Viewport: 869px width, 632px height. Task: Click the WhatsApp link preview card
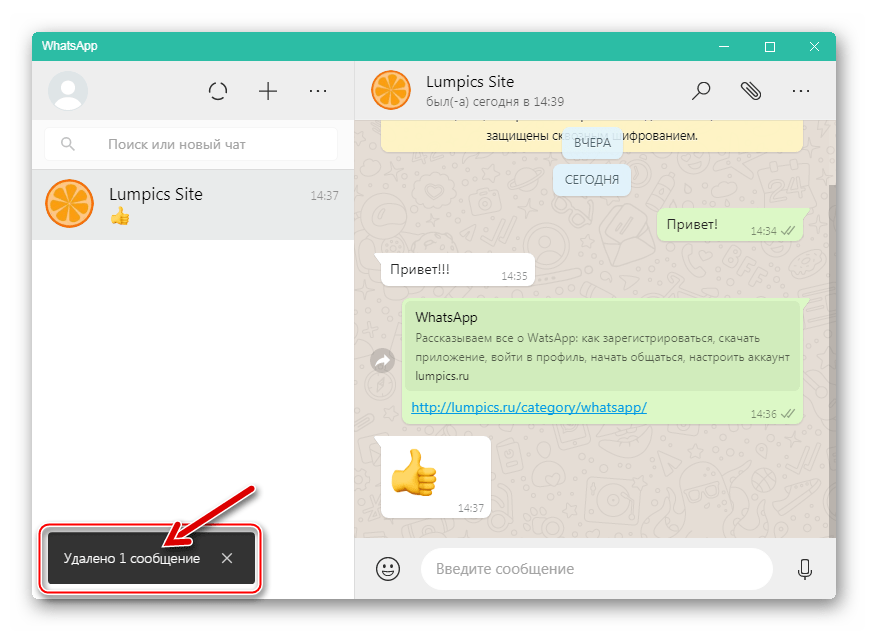(x=602, y=346)
